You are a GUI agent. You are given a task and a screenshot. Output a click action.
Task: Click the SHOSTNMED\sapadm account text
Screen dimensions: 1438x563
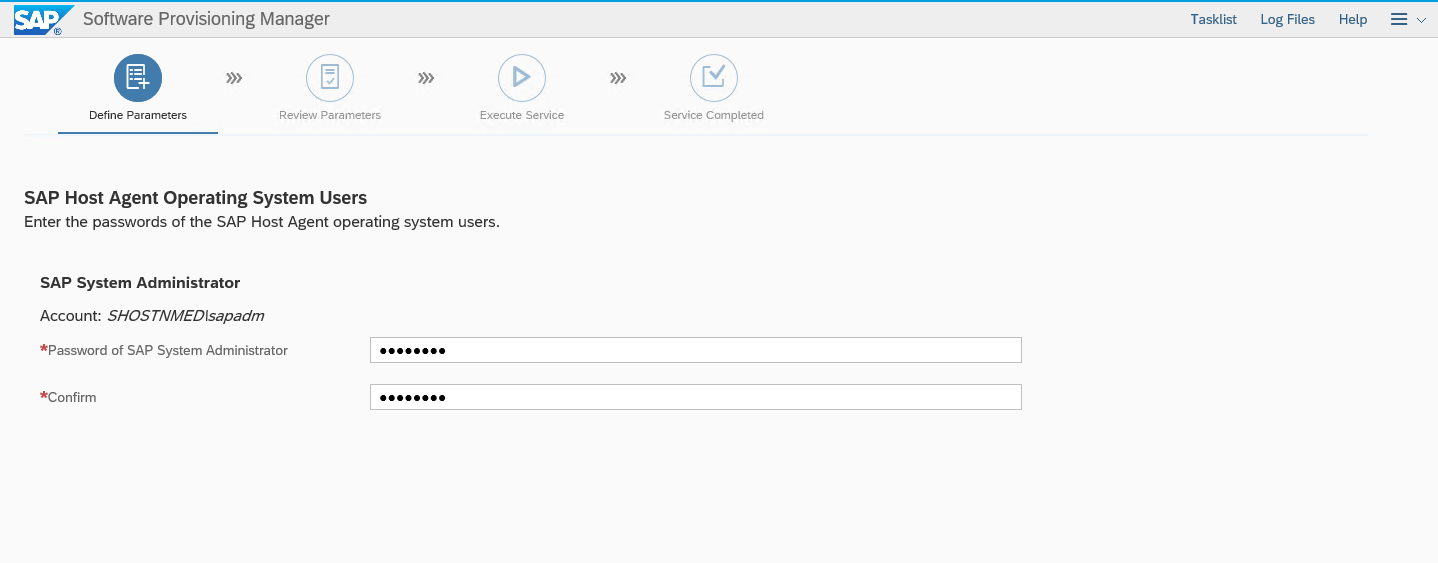(185, 316)
